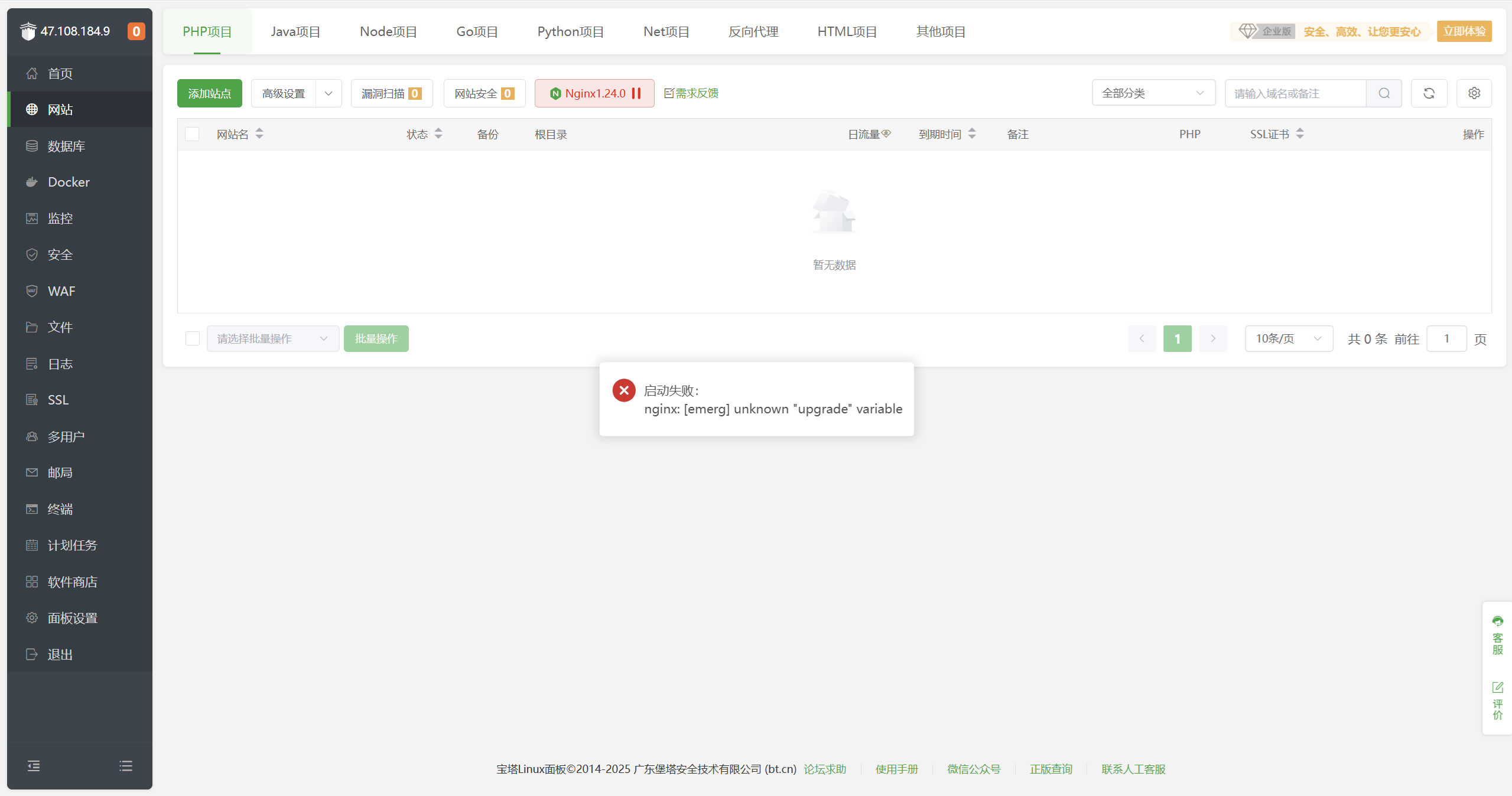1512x796 pixels.
Task: Open the 邮局 mail section
Action: (80, 472)
